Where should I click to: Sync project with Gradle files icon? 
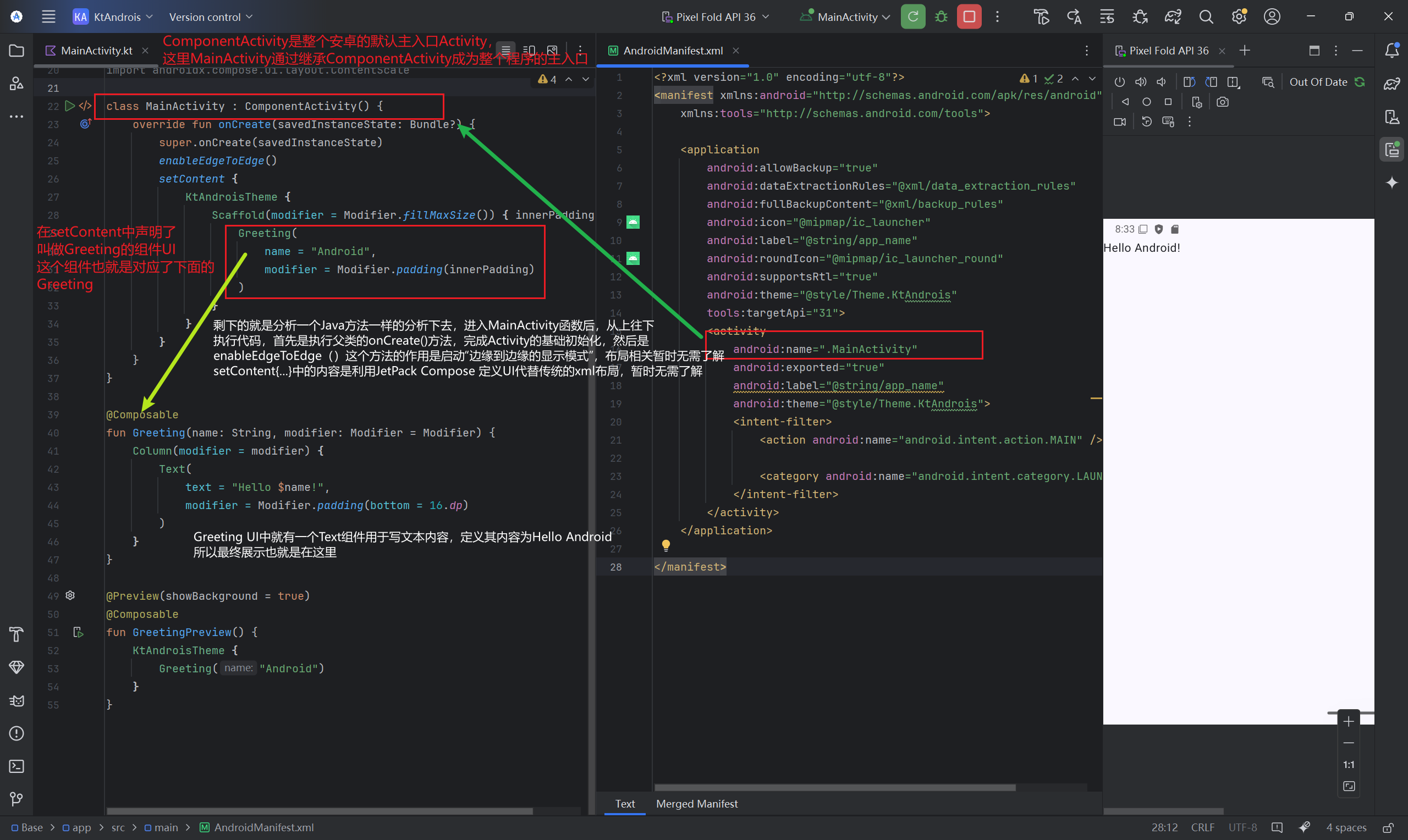(x=1173, y=17)
